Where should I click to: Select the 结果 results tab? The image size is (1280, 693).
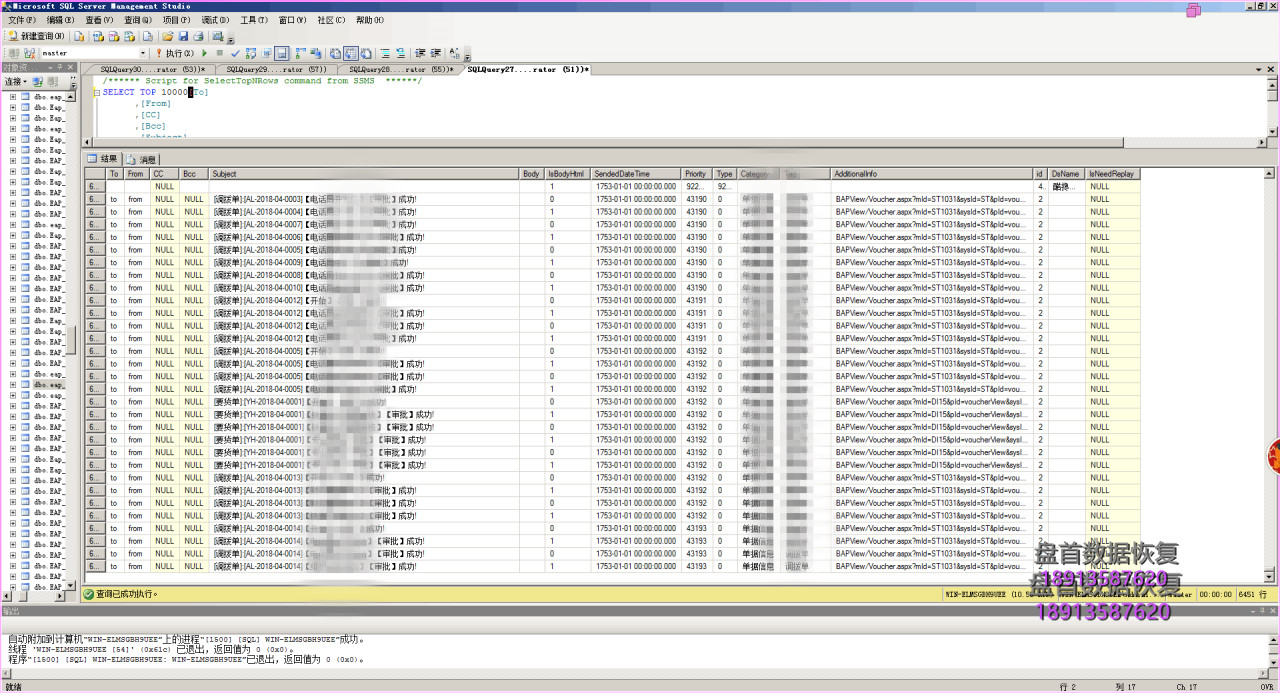click(x=102, y=159)
